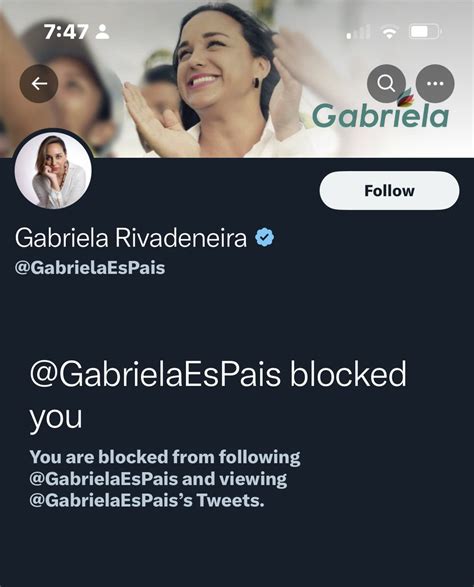Tap the cellular signal bars icon
The width and height of the screenshot is (474, 587).
click(359, 32)
